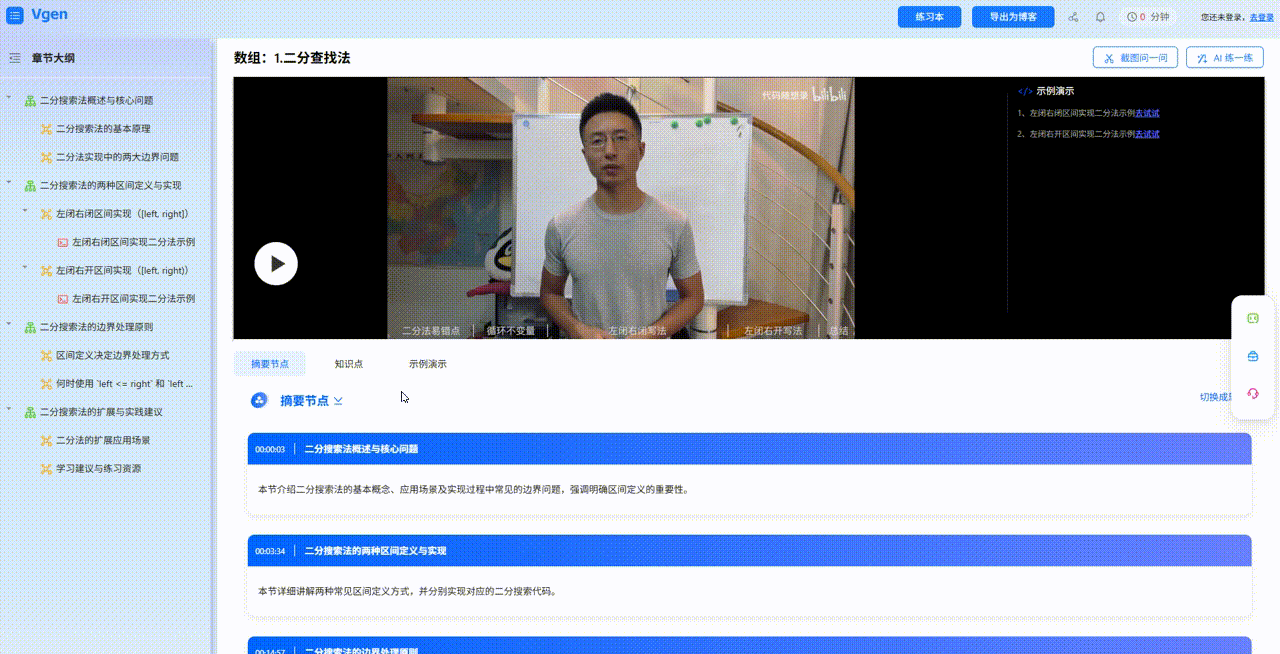Click the 章节大纲 sidebar title

coord(53,58)
